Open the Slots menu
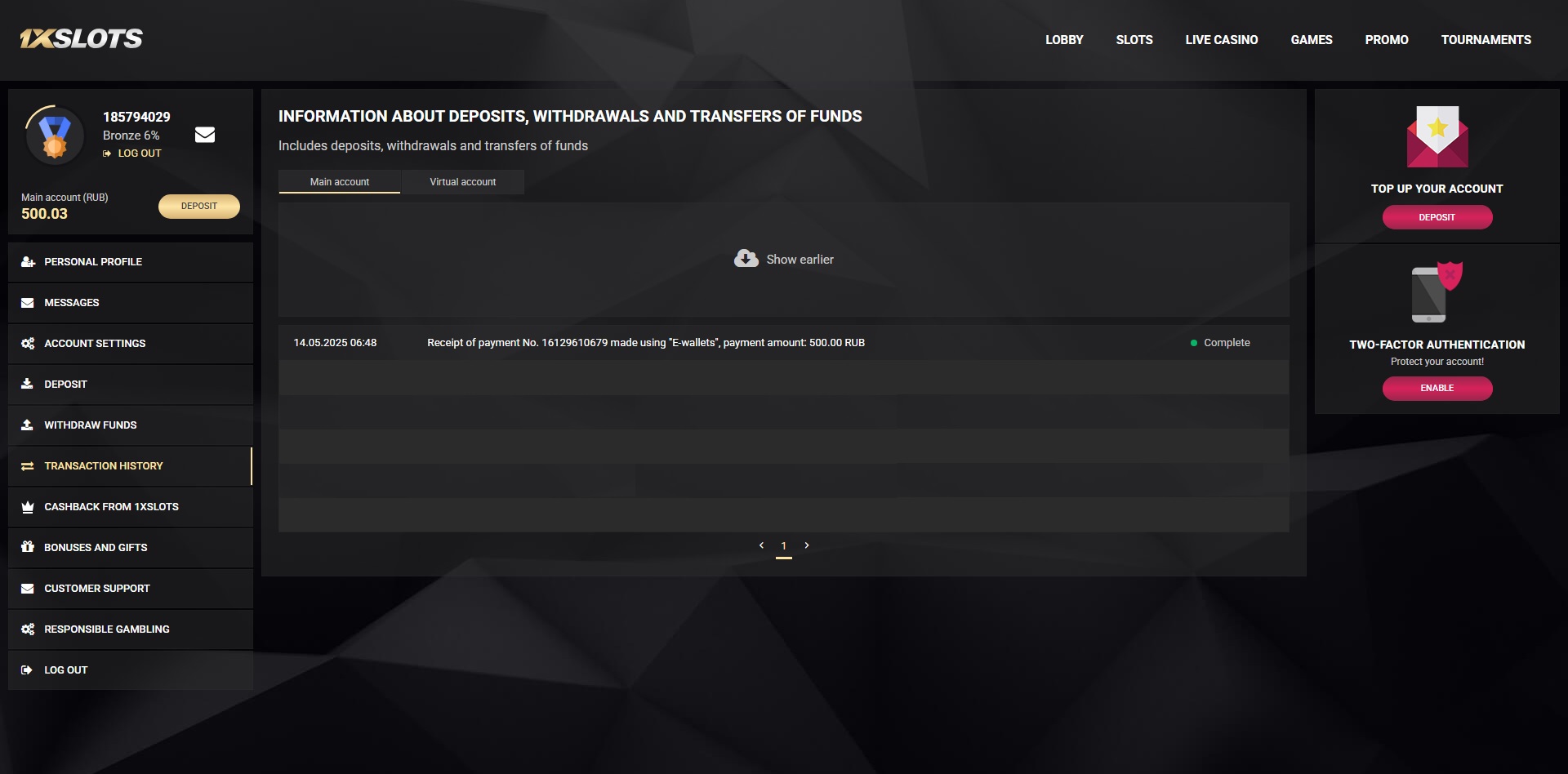 (x=1134, y=40)
